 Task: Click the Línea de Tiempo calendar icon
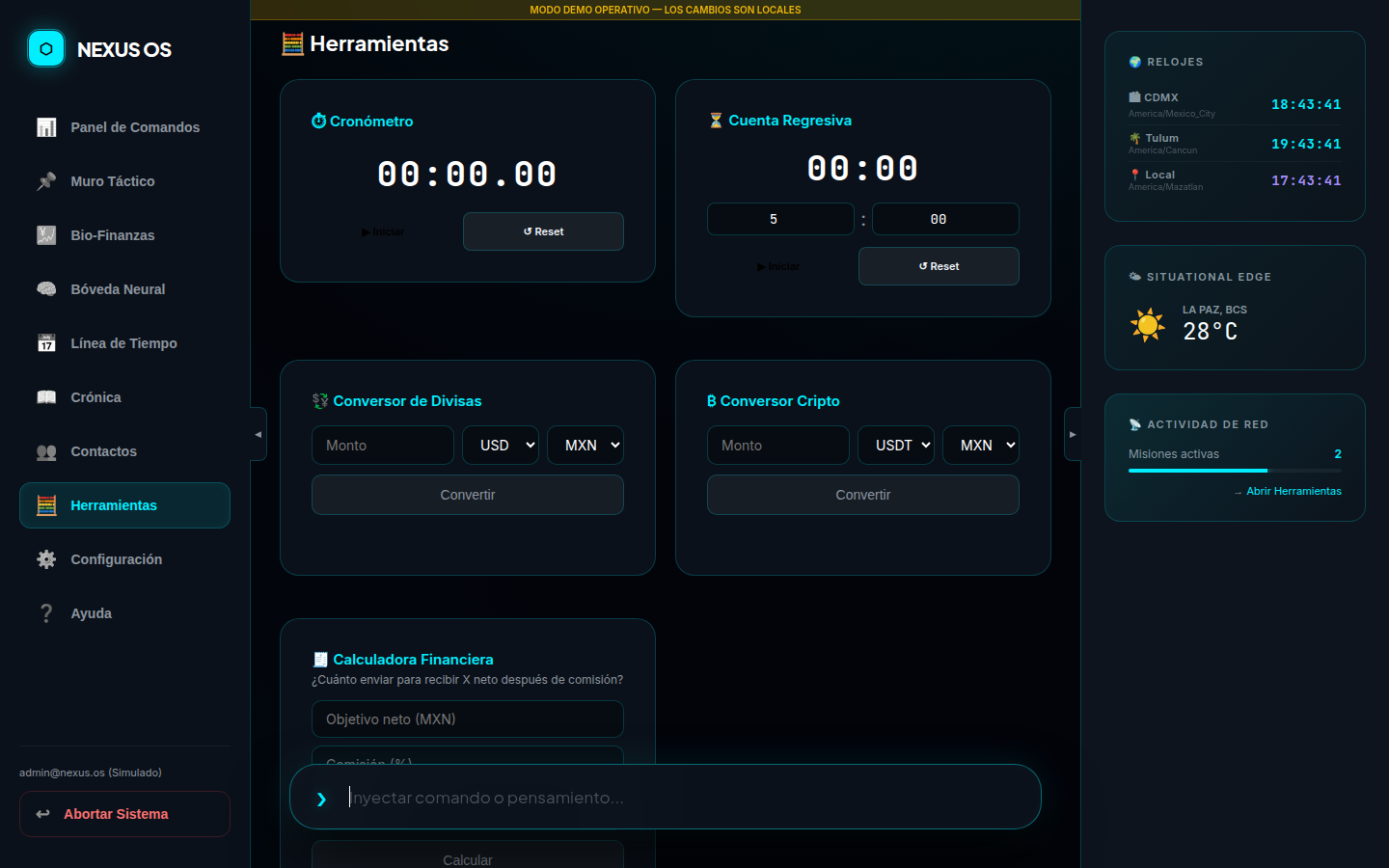(x=46, y=343)
